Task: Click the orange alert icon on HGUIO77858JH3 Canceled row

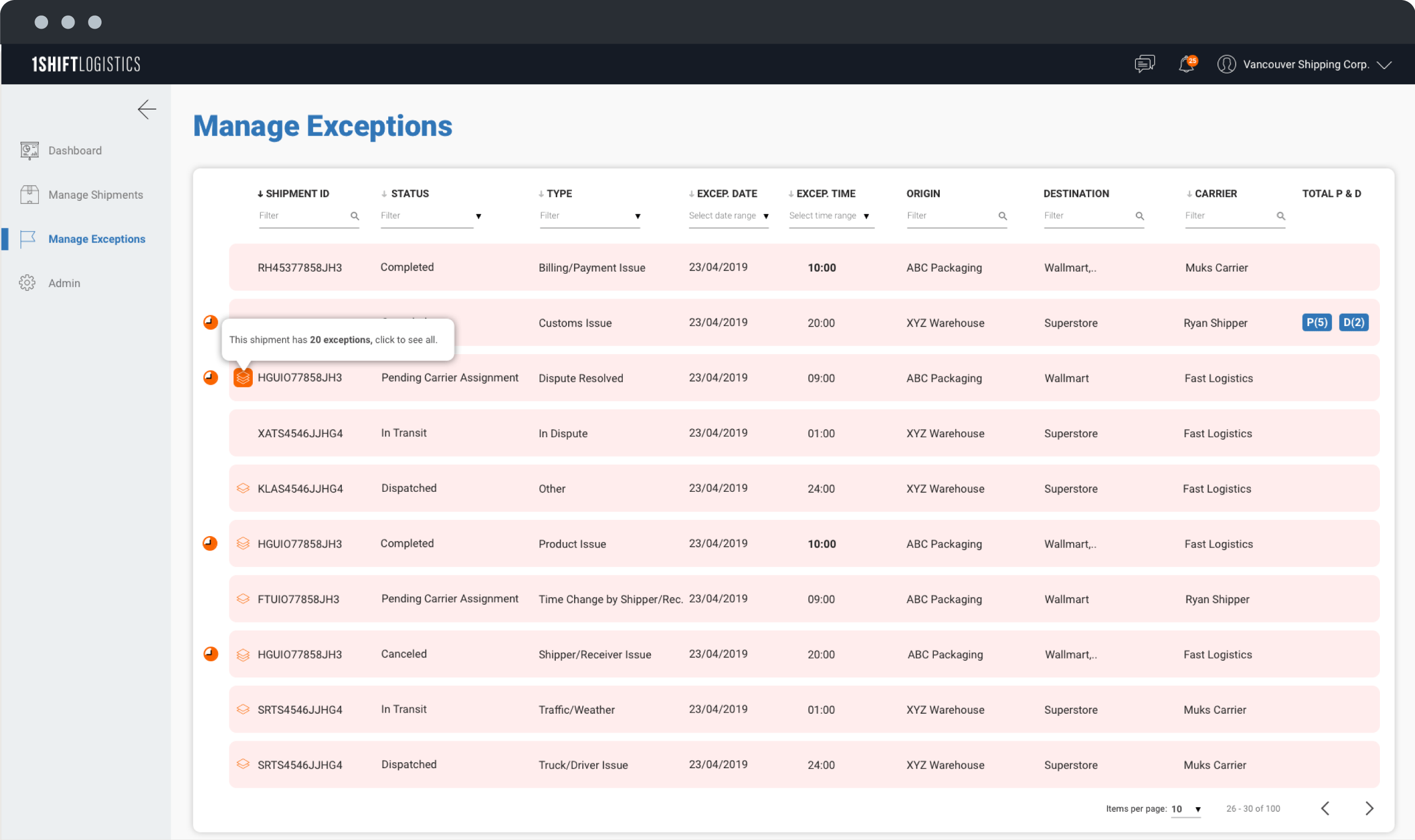Action: click(210, 653)
